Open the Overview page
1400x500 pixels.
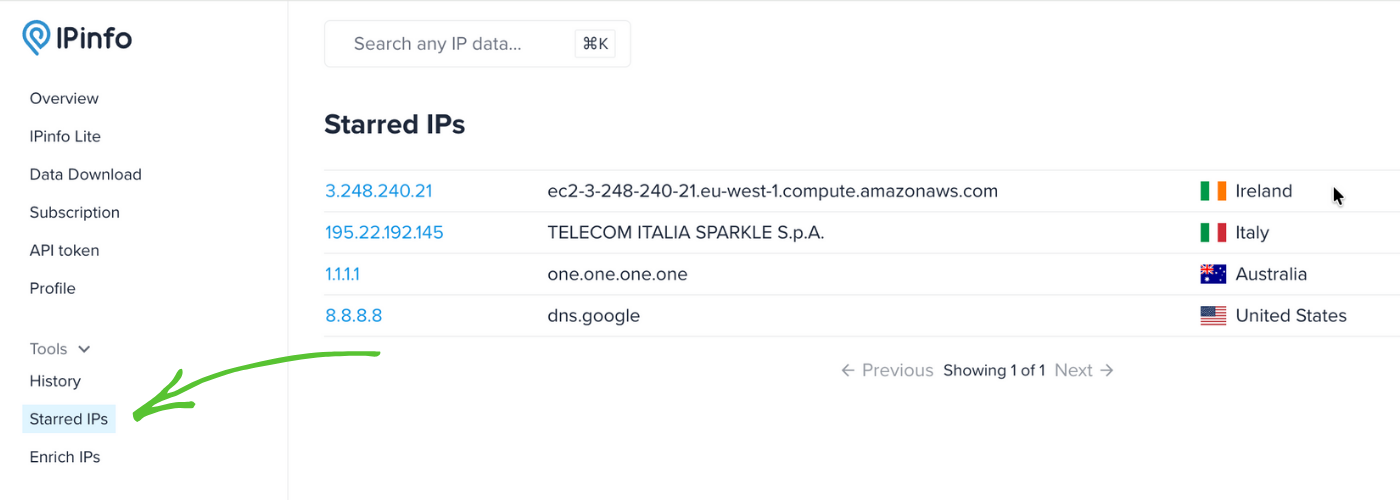point(64,98)
